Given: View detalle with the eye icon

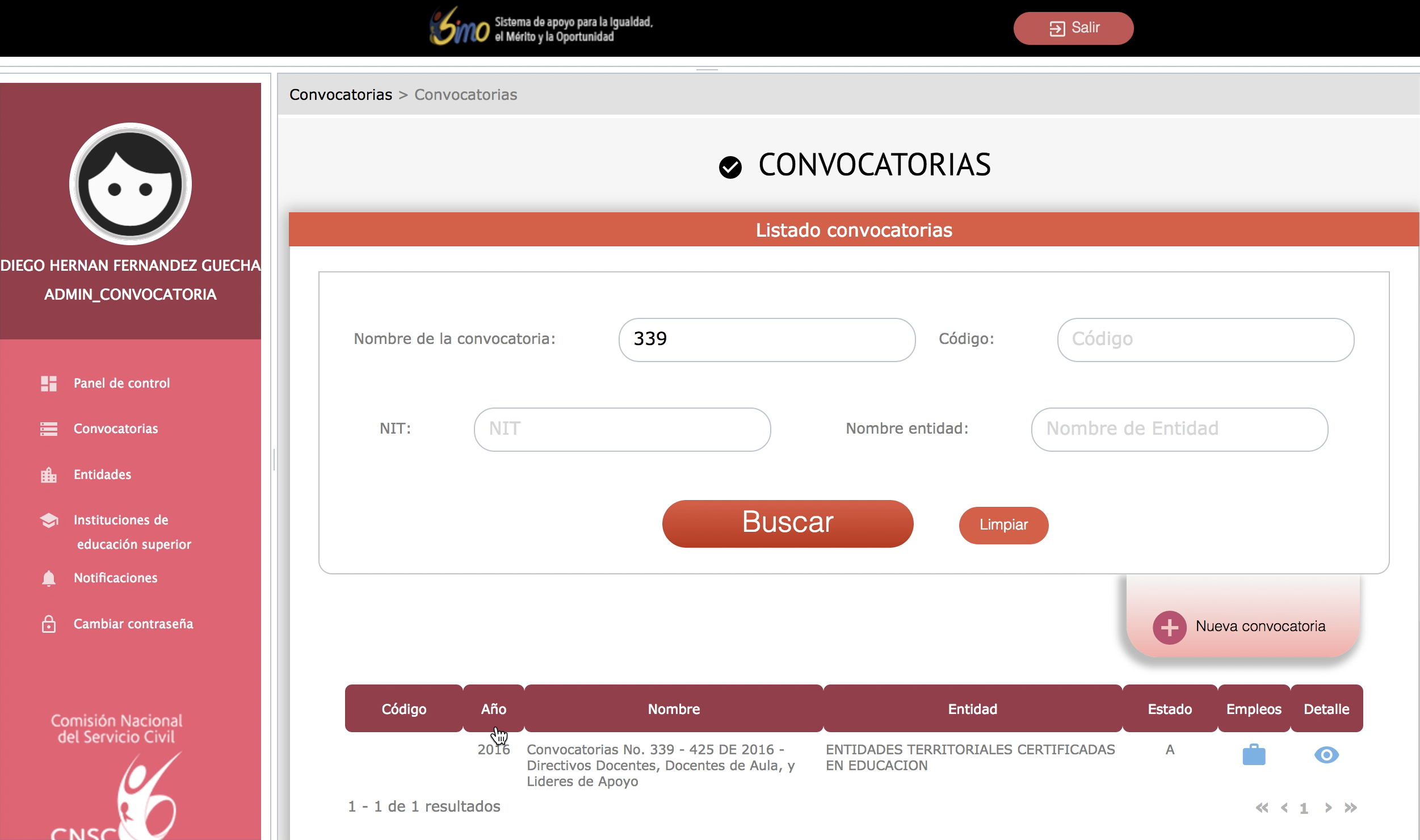Looking at the screenshot, I should click(x=1326, y=755).
